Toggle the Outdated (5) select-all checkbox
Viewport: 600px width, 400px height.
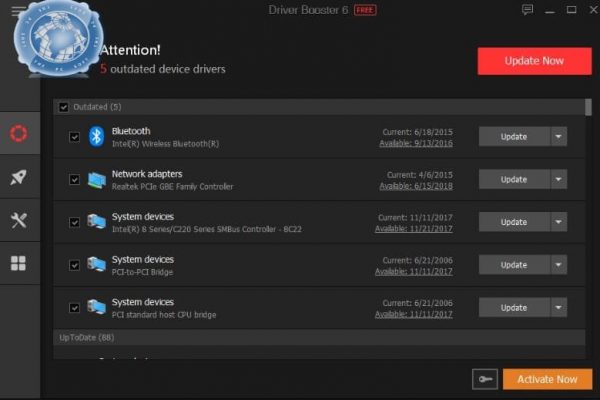pyautogui.click(x=64, y=107)
